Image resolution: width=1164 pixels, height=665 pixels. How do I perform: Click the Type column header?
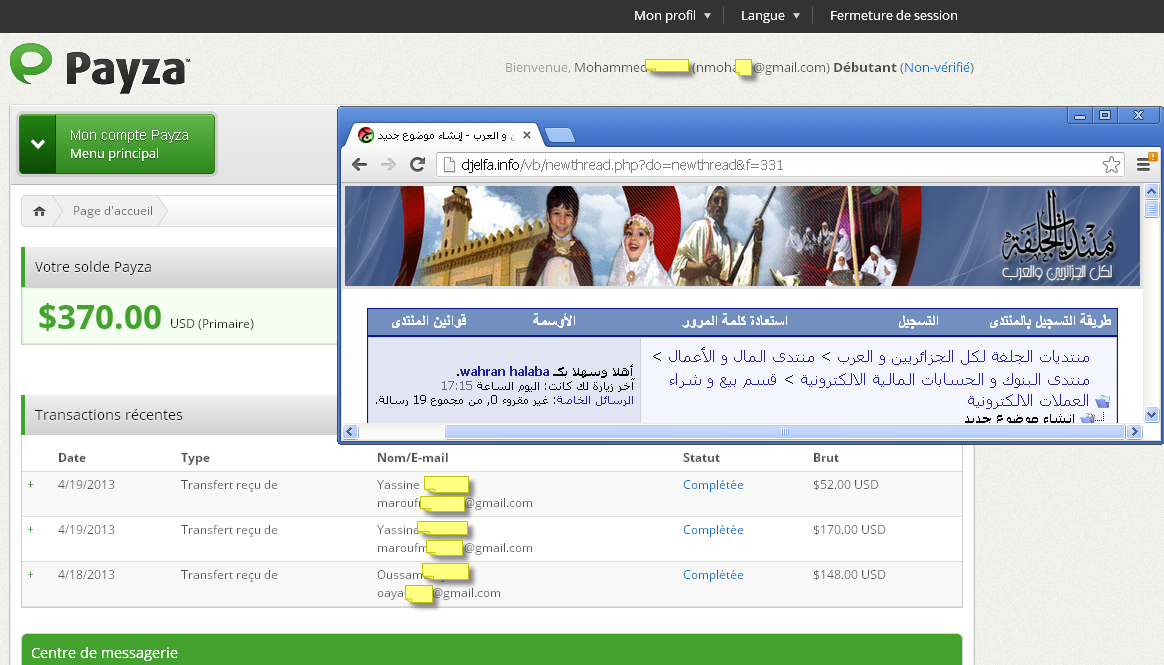point(195,458)
